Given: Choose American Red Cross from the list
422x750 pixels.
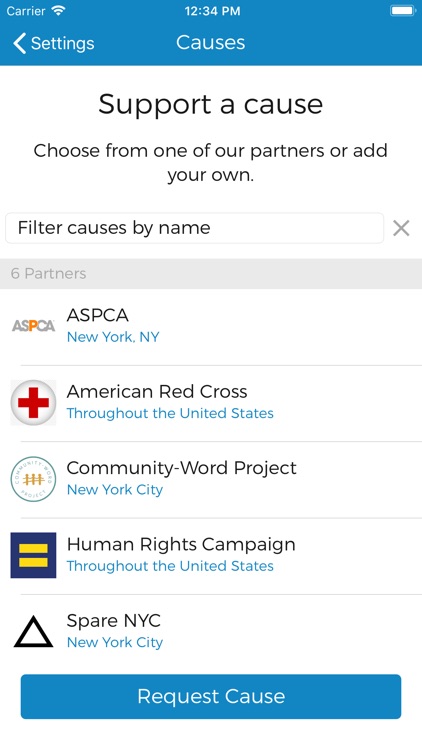Looking at the screenshot, I should click(x=157, y=392).
